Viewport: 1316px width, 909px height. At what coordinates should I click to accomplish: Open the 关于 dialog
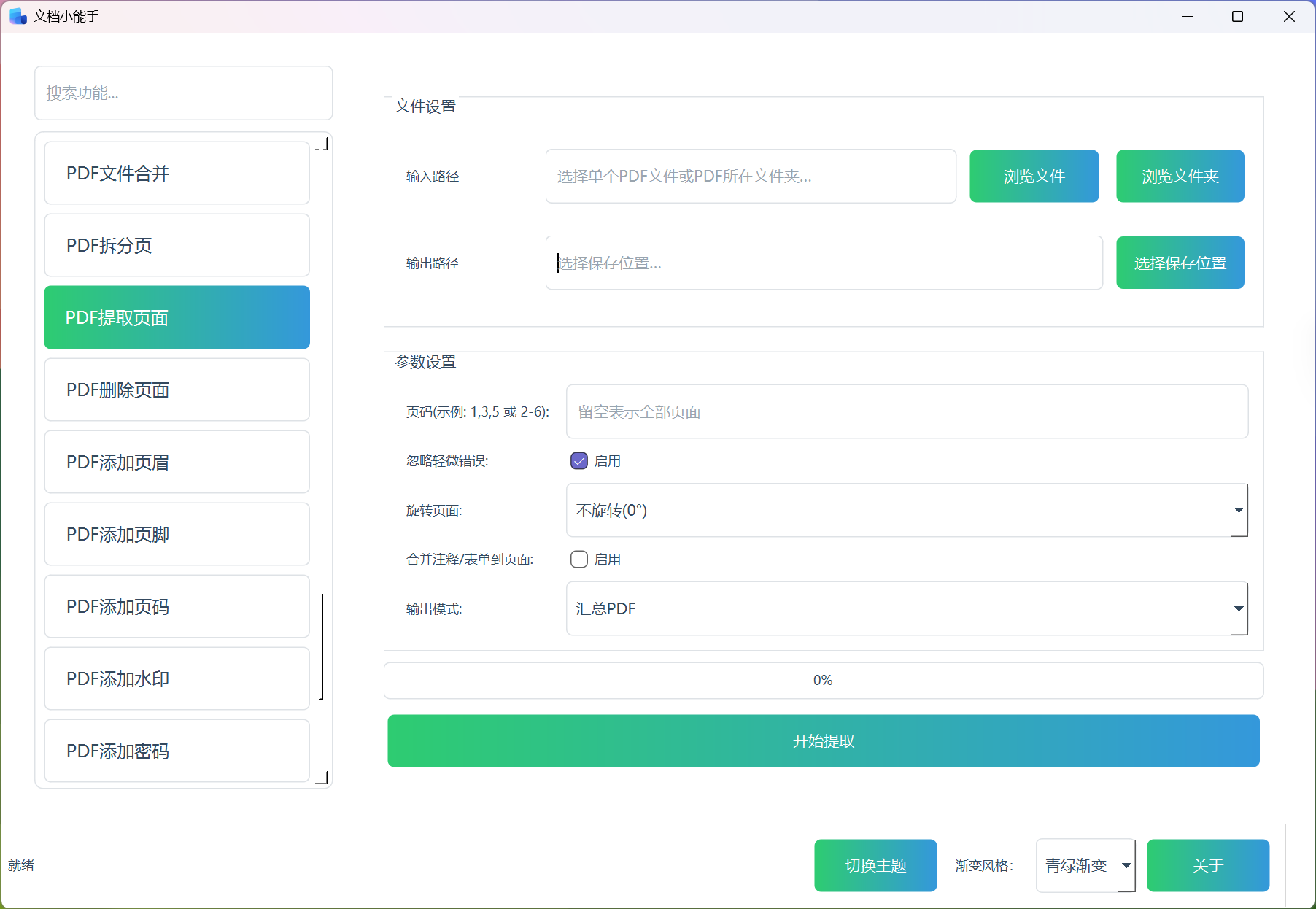point(1208,865)
